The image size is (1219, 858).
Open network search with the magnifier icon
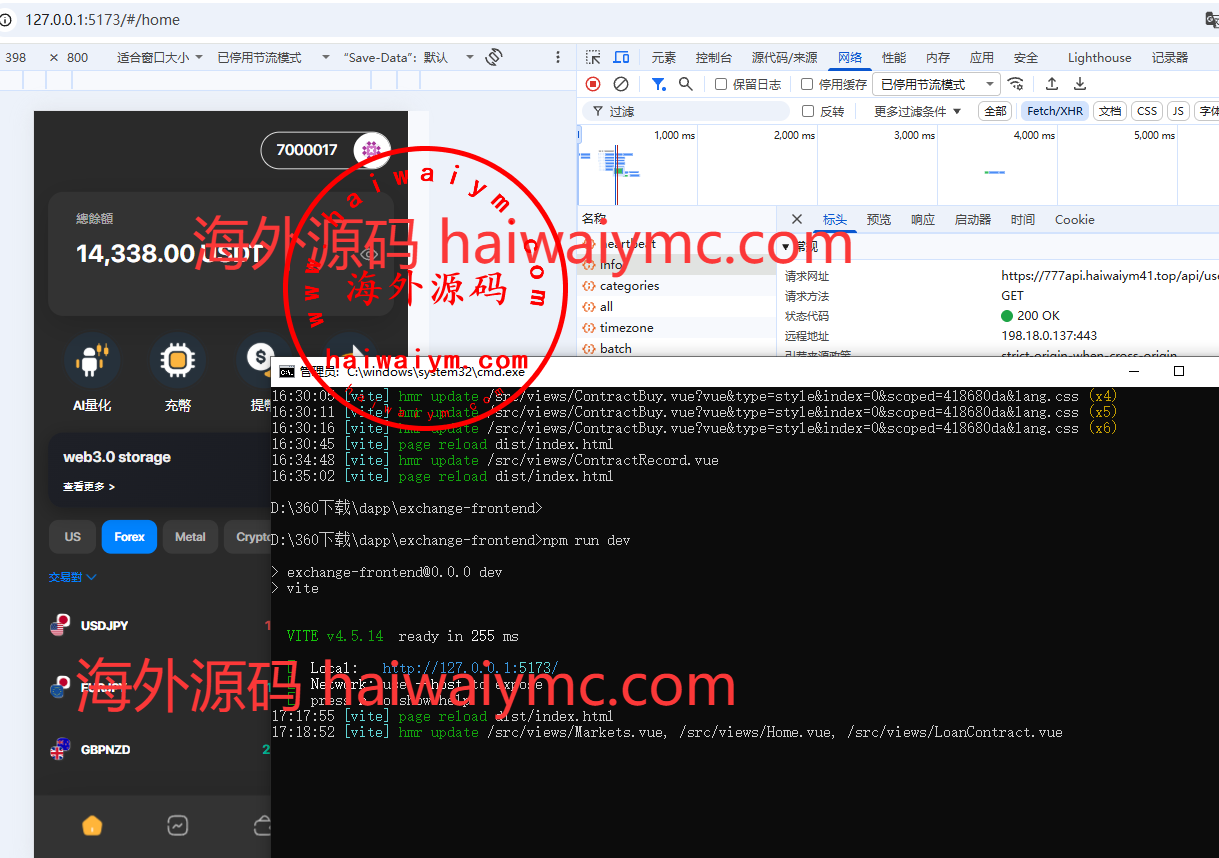pos(686,84)
